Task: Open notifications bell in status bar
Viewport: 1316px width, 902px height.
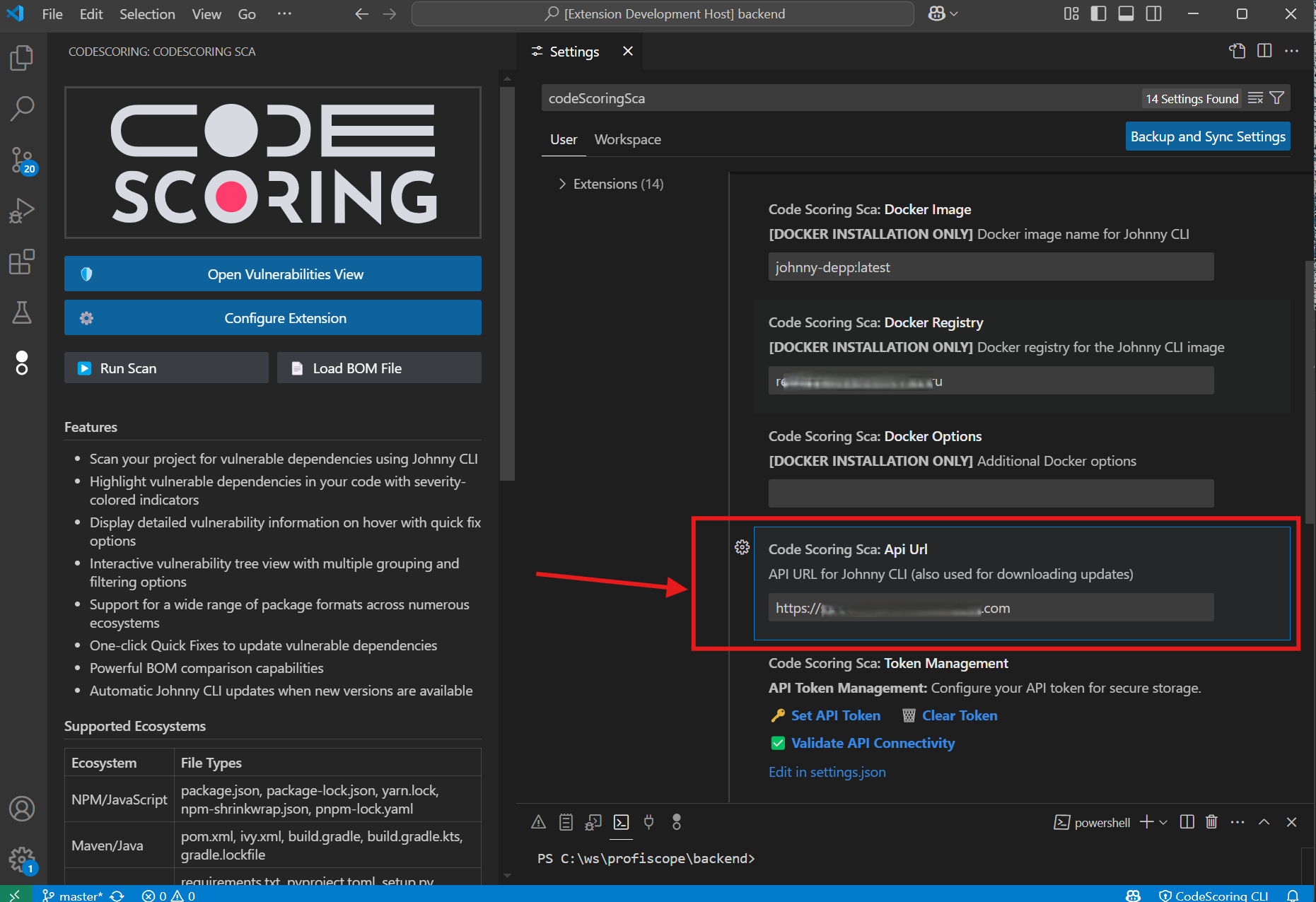Action: [x=1293, y=895]
